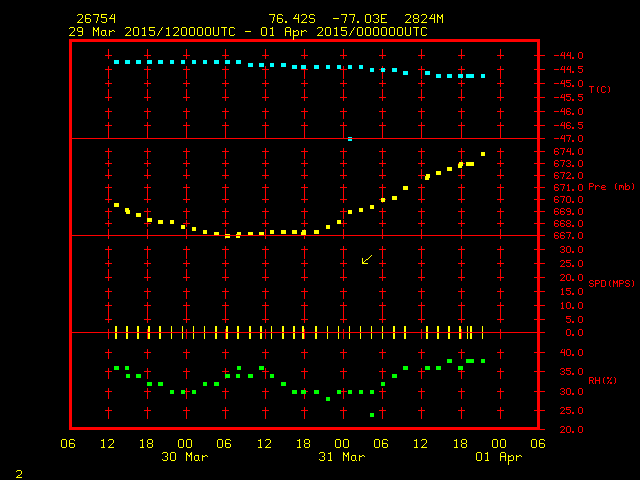The height and width of the screenshot is (480, 640).
Task: Click the 35.0 humidity tick value
Action: tap(571, 372)
